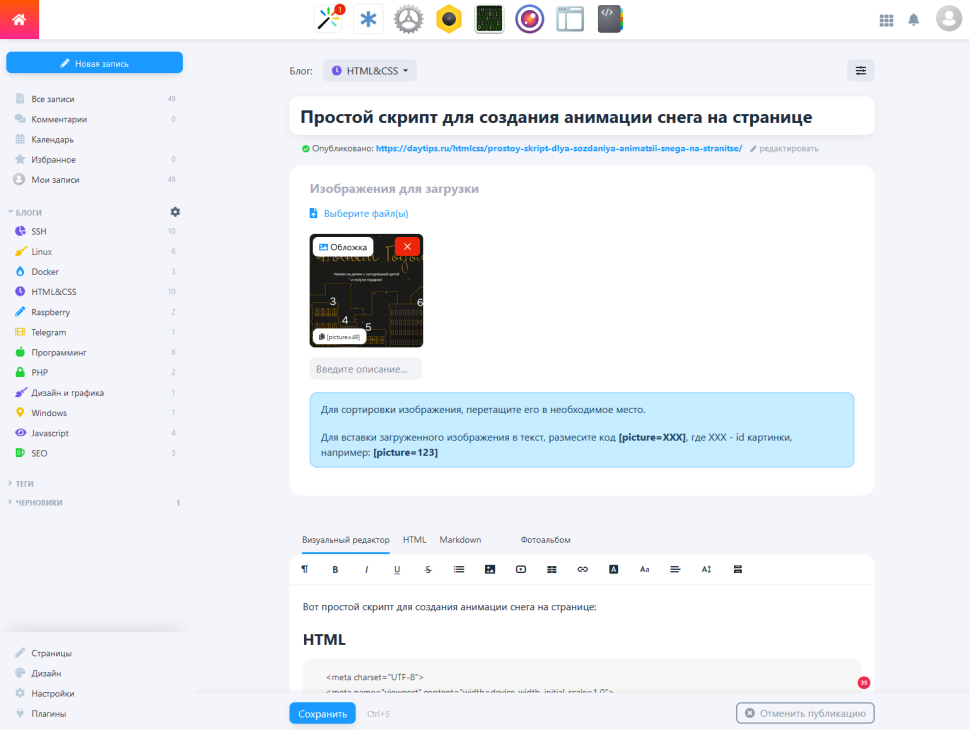Open the window layout app icon

[x=570, y=19]
